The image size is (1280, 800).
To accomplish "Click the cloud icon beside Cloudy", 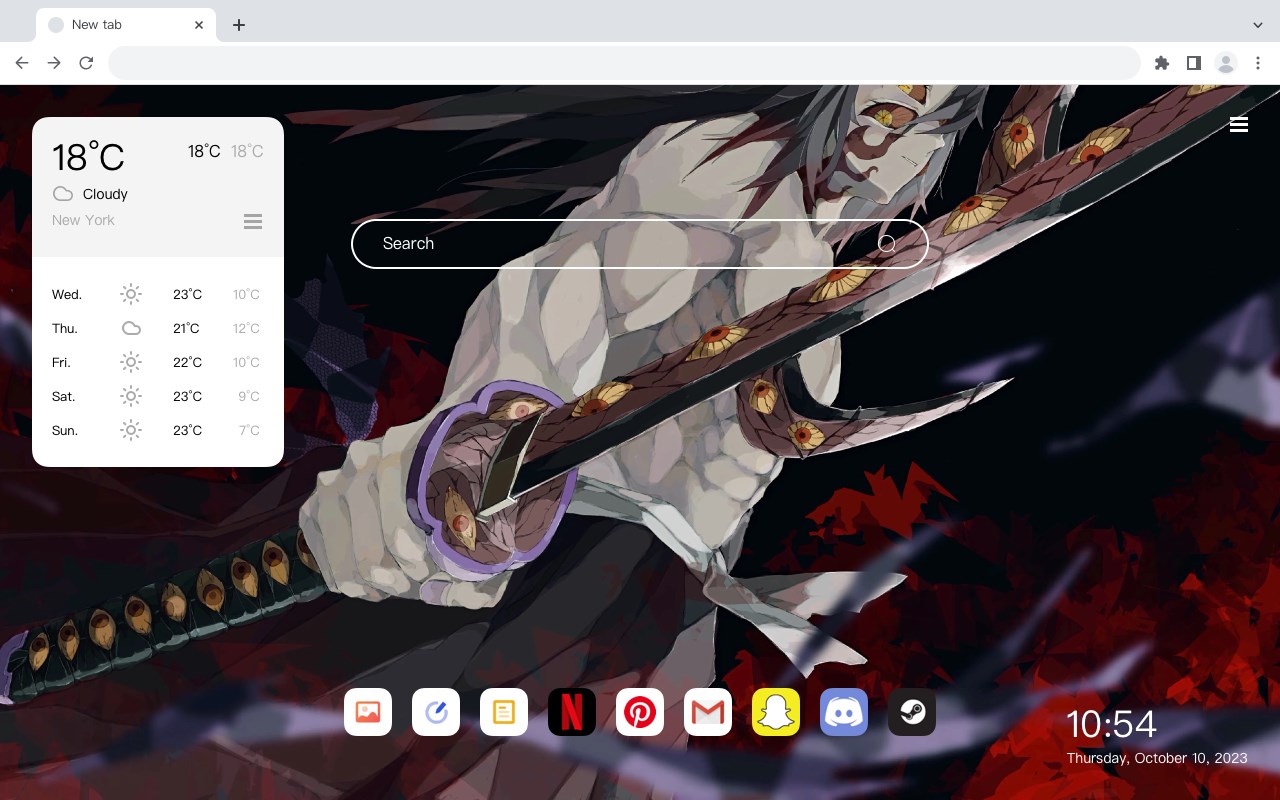I will [x=63, y=194].
